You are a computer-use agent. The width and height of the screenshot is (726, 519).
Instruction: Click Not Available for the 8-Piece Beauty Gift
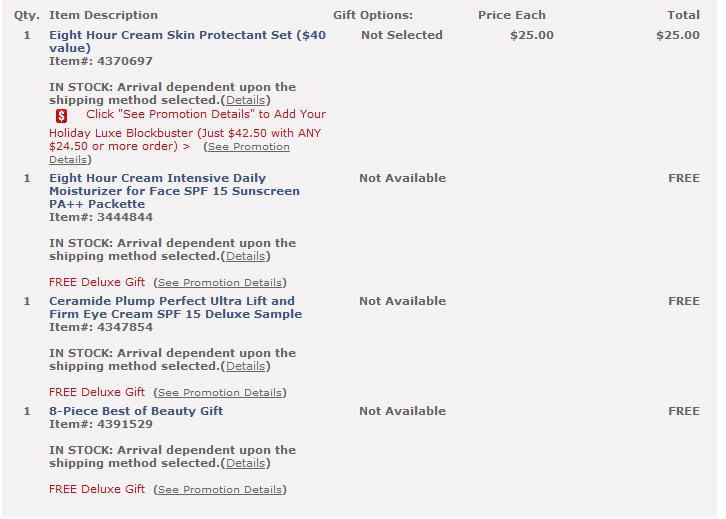click(402, 411)
